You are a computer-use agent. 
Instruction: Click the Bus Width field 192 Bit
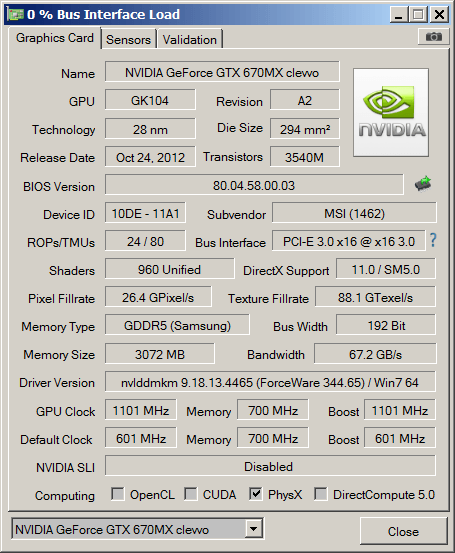pos(386,325)
